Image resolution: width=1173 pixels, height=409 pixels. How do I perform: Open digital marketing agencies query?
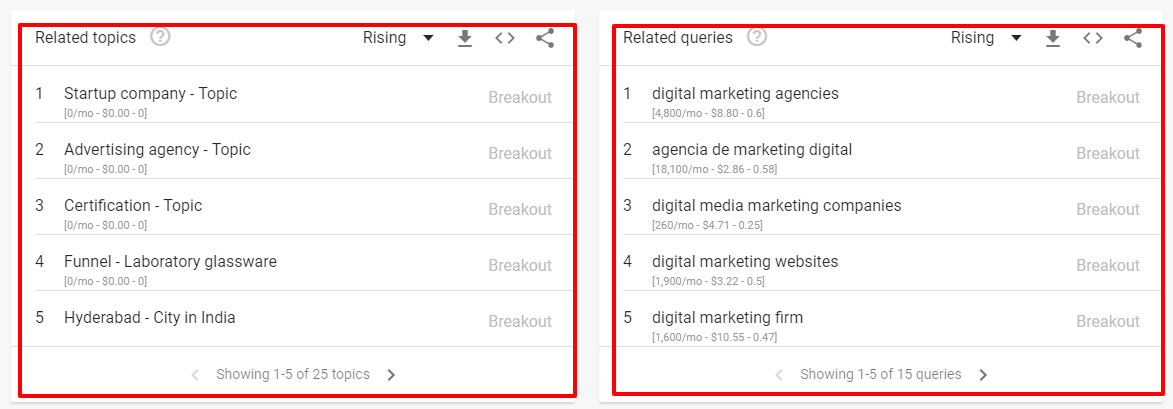(x=745, y=93)
